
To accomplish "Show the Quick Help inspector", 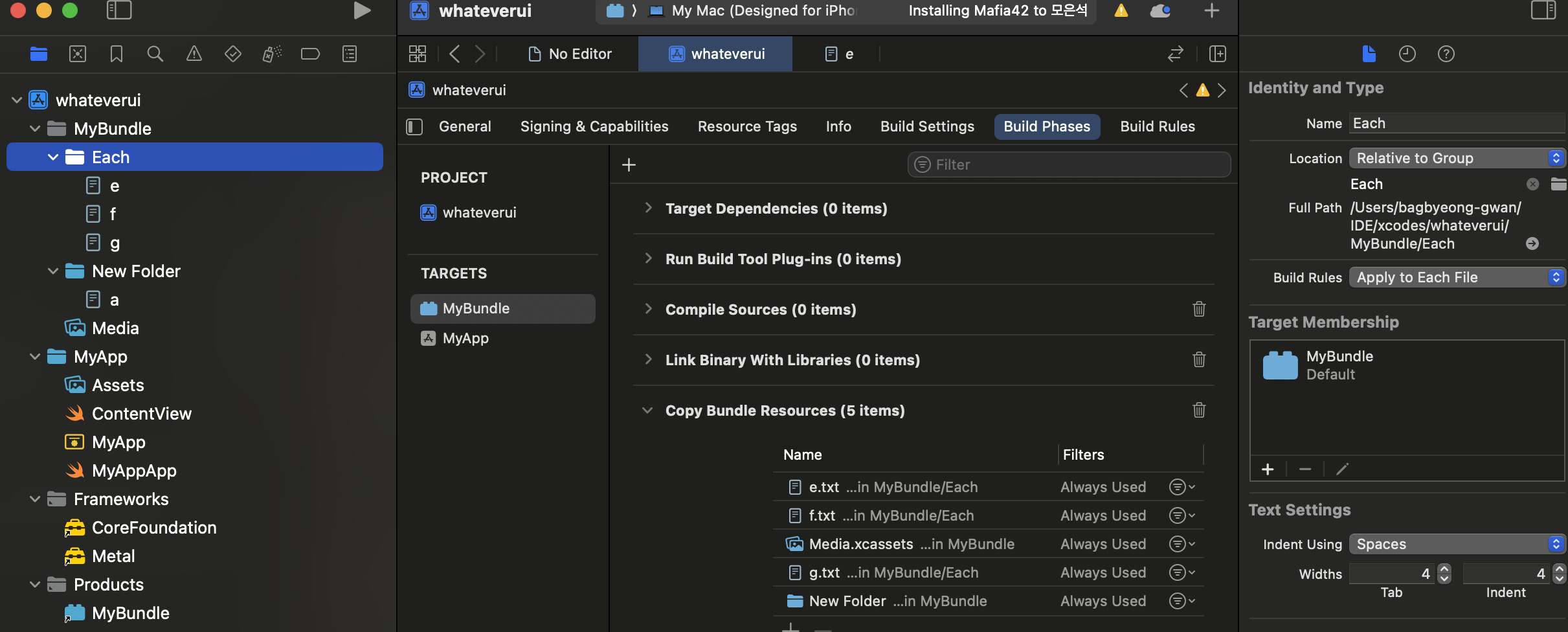I will [x=1446, y=54].
